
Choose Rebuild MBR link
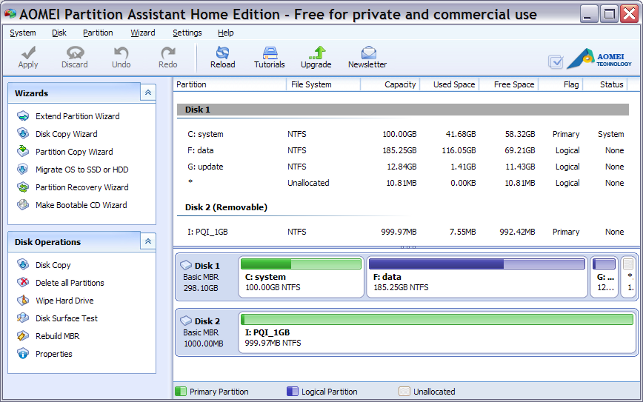[57, 336]
